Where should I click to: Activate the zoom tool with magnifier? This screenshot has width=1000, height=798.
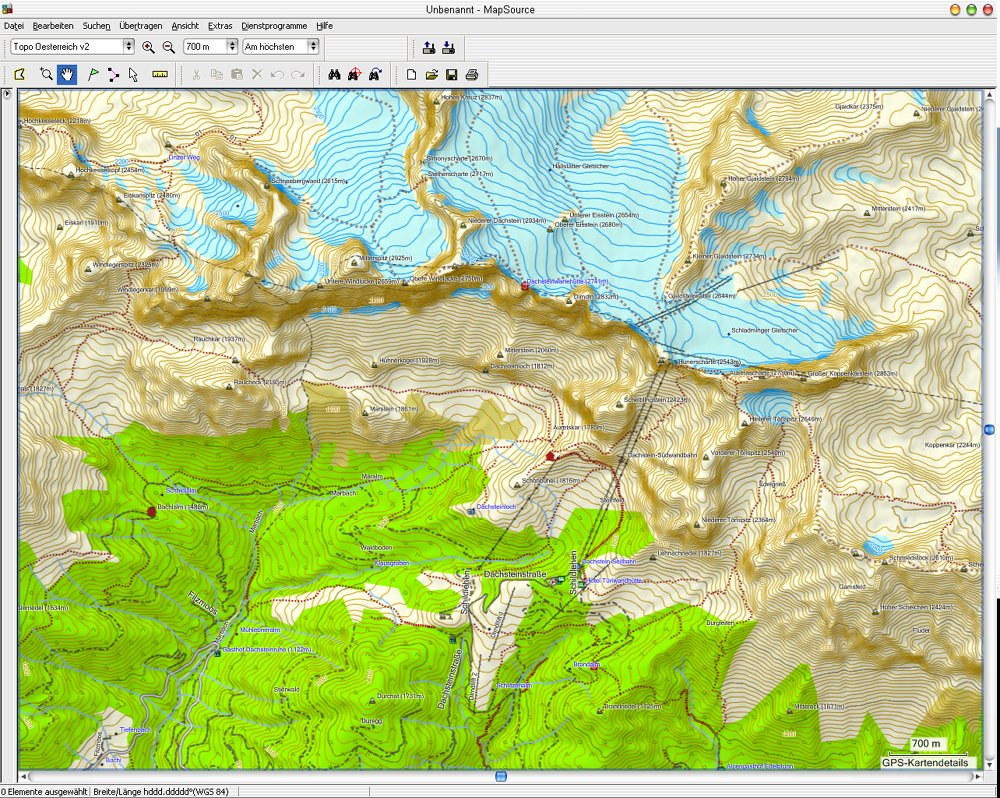click(46, 74)
